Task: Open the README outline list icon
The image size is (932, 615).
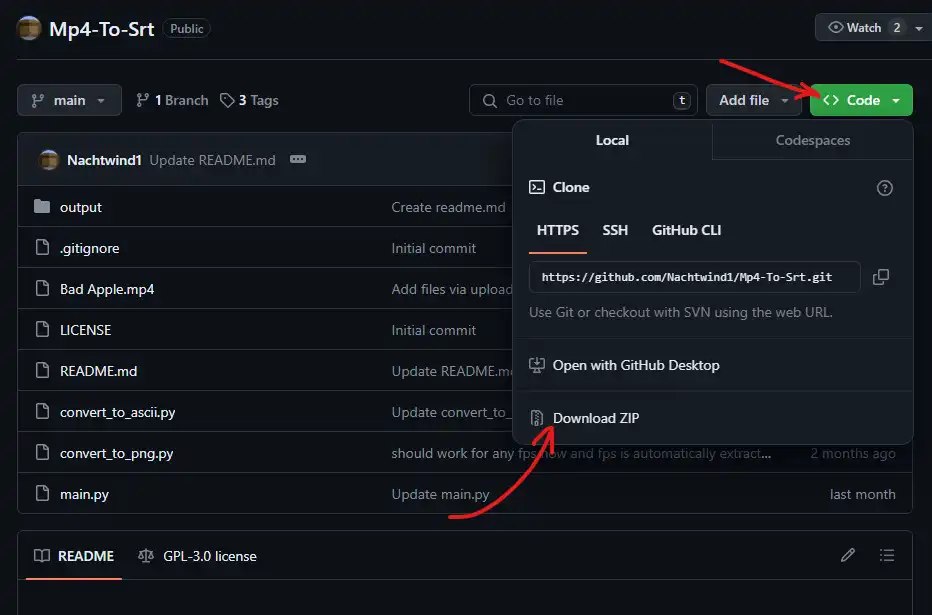Action: (x=887, y=555)
